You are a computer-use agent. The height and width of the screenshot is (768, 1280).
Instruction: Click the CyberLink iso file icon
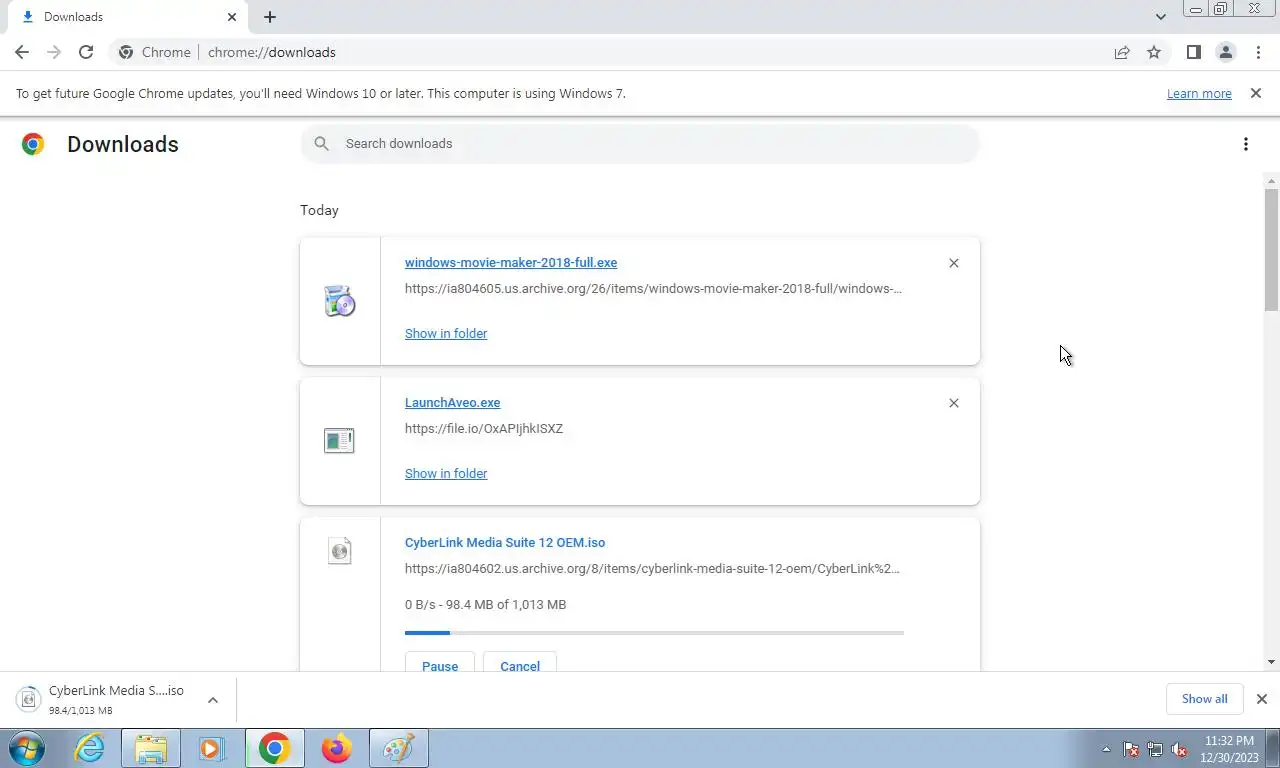pos(340,551)
